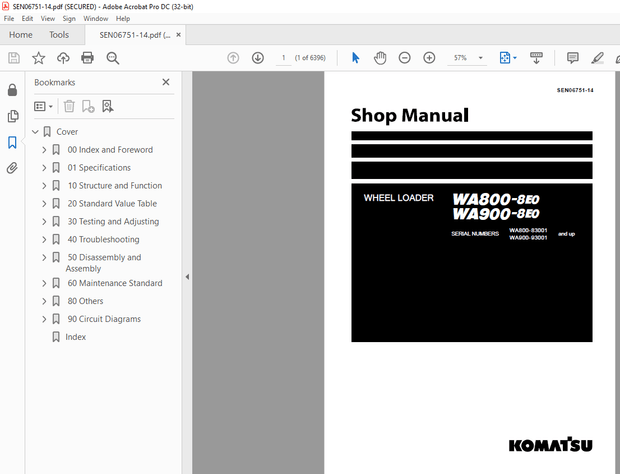The height and width of the screenshot is (474, 620).
Task: Open fit page options dropdown arrow
Action: [515, 58]
